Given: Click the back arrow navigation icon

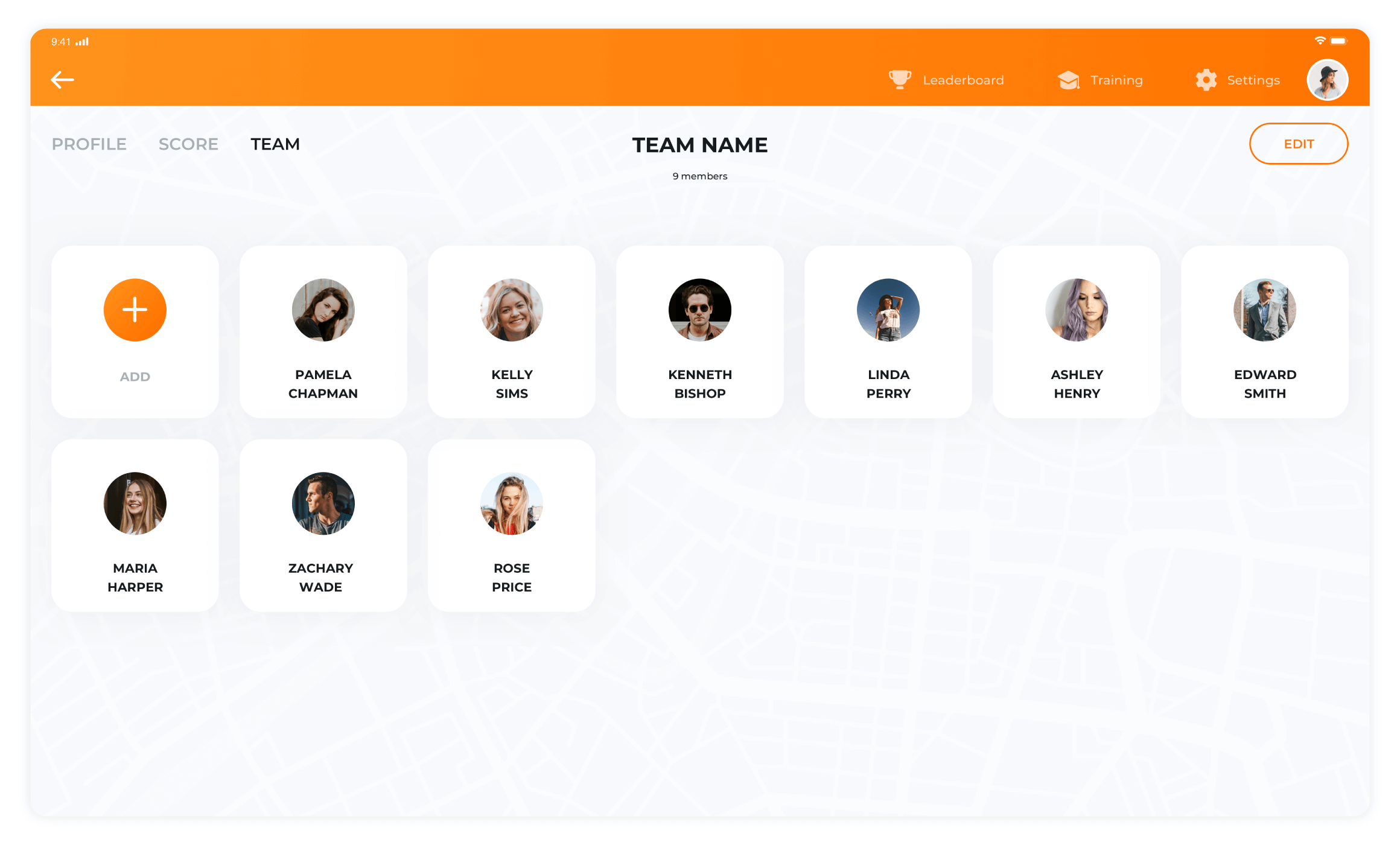Looking at the screenshot, I should (x=62, y=80).
